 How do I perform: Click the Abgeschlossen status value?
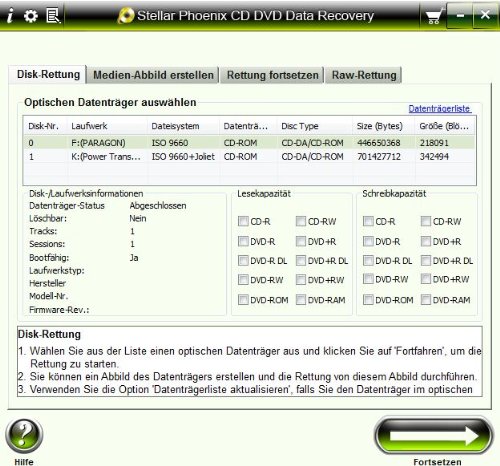tap(158, 206)
